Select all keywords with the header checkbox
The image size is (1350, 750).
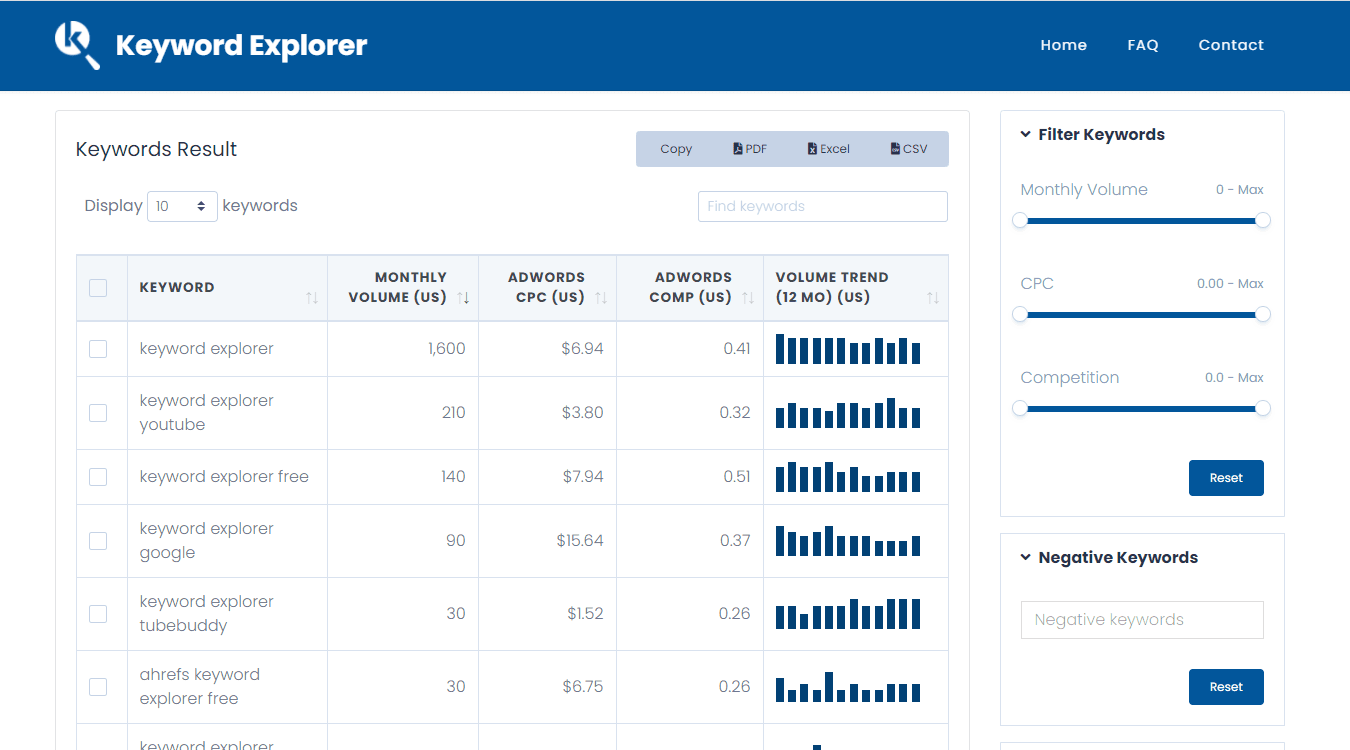(x=98, y=287)
